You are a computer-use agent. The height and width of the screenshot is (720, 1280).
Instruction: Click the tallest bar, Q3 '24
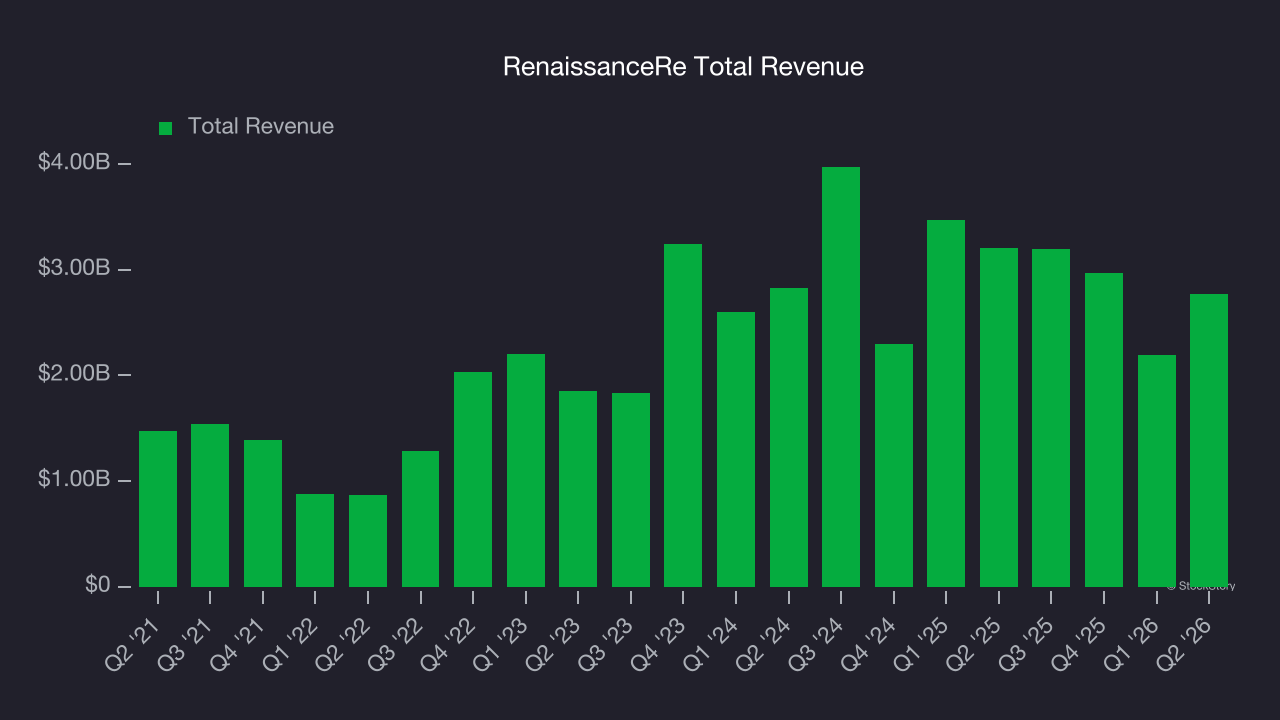click(841, 377)
